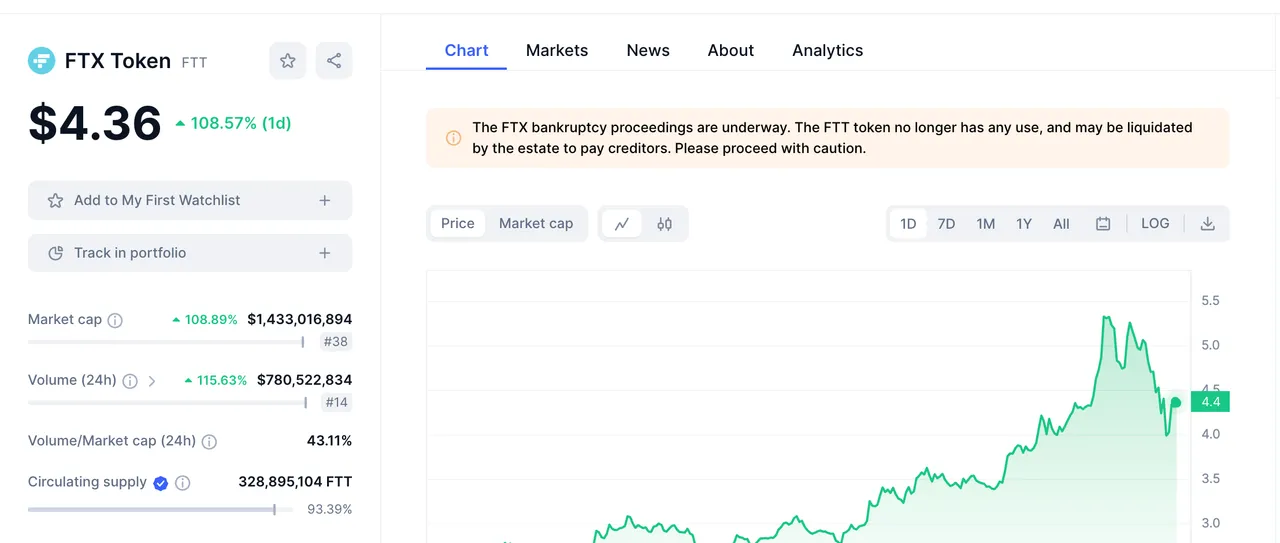The image size is (1280, 543).
Task: Open the calendar date range picker
Action: tap(1103, 224)
